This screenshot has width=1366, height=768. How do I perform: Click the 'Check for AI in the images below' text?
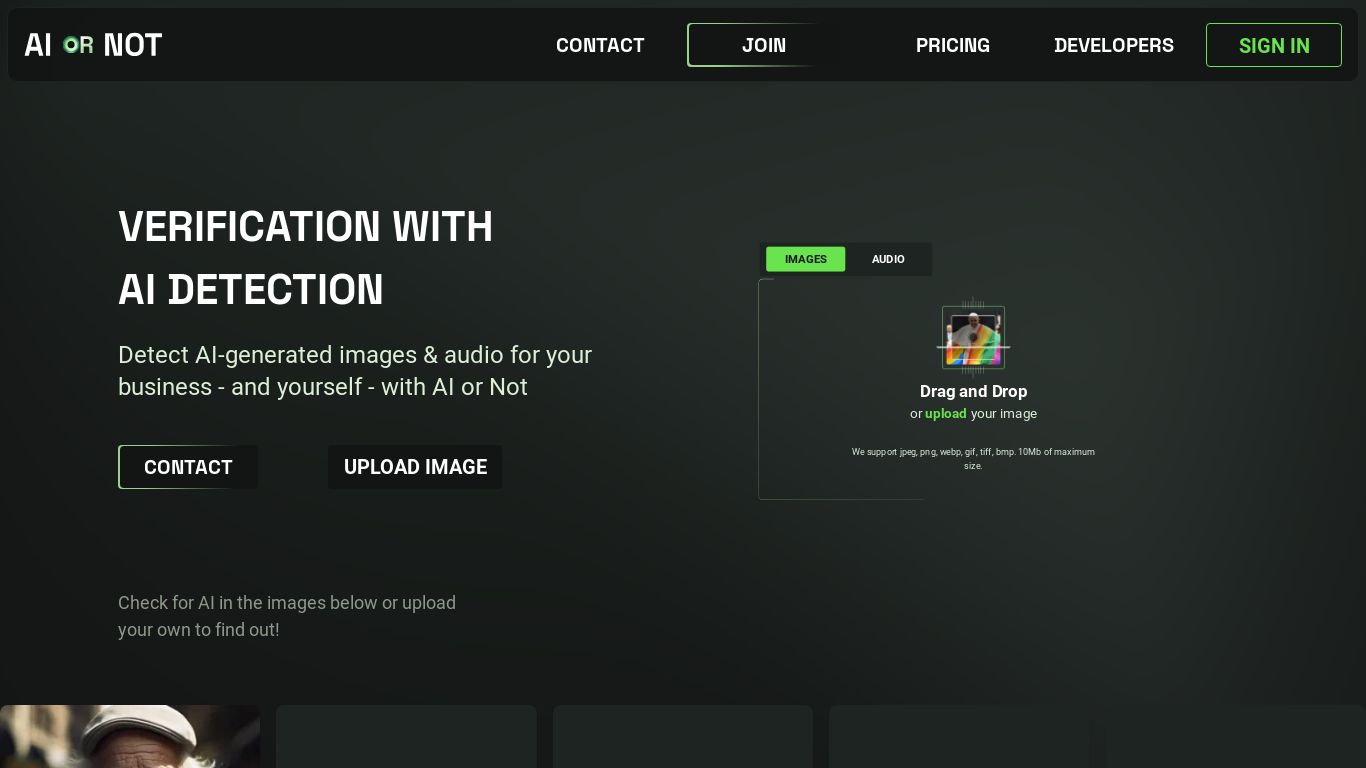click(x=287, y=616)
